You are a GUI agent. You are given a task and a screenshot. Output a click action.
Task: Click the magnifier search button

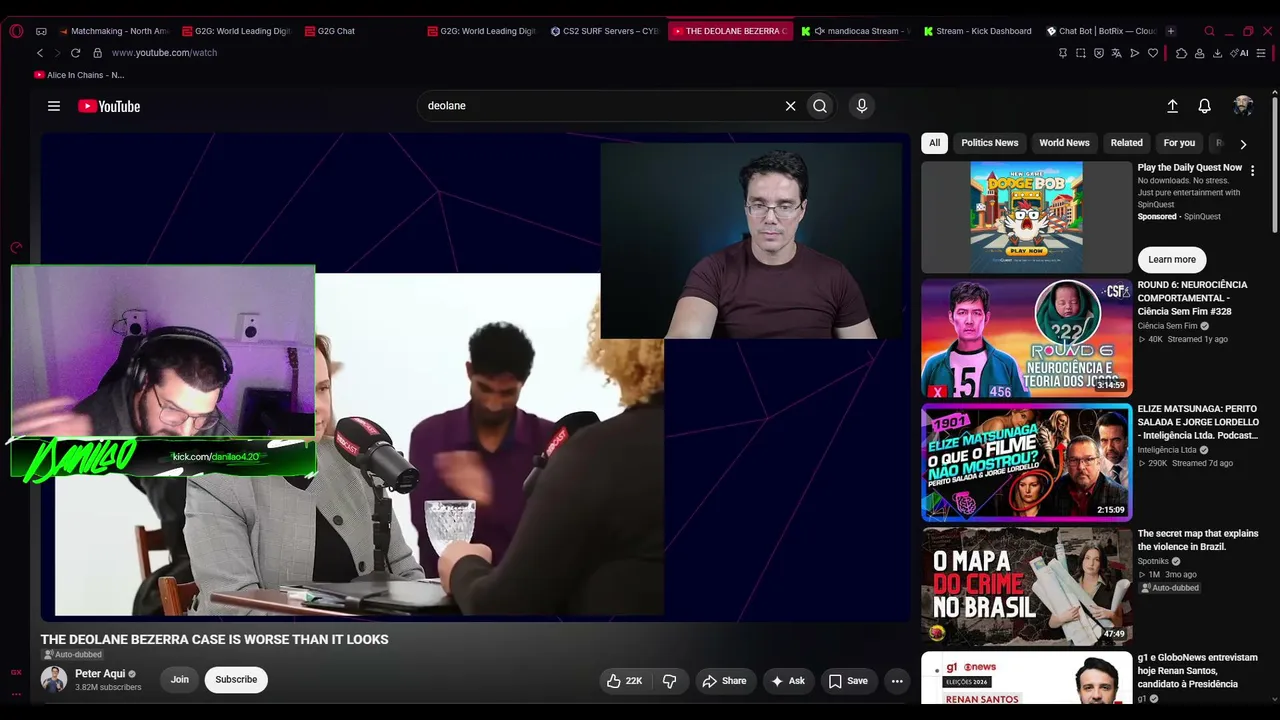(820, 106)
